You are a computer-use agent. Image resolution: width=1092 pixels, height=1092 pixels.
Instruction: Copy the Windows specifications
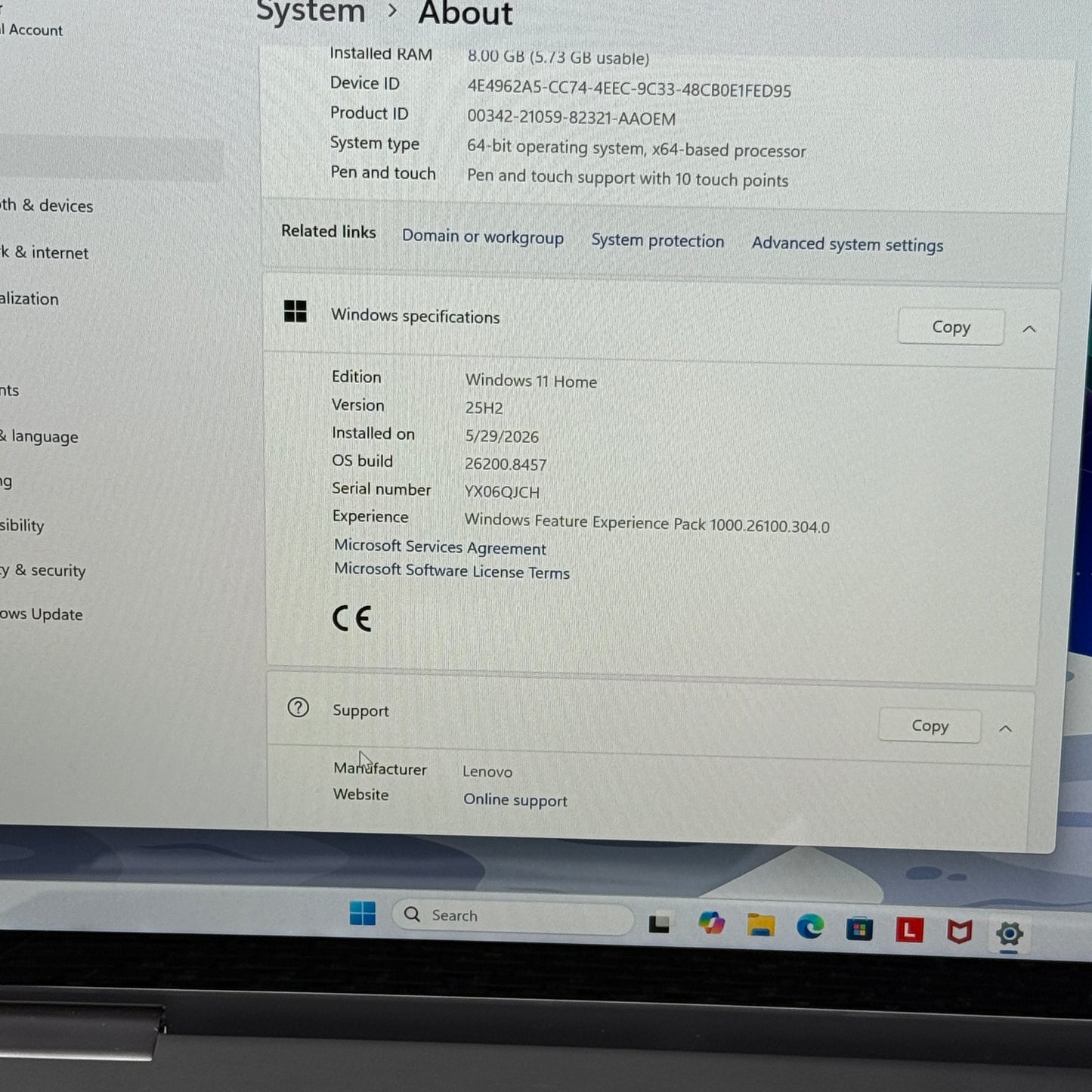pos(951,327)
